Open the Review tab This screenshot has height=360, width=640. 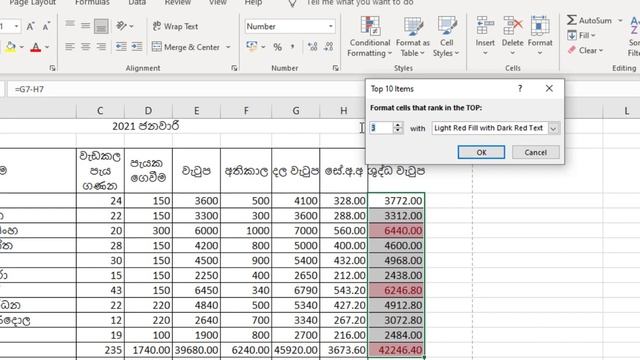(178, 3)
